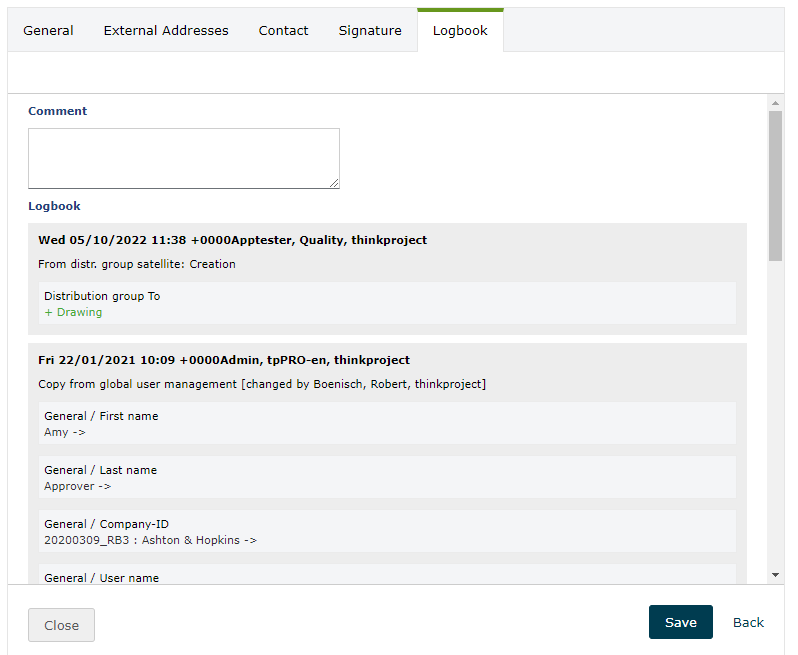Viewport: 798px width, 655px height.
Task: Click the vertical scrollbar thumb
Action: click(x=775, y=185)
